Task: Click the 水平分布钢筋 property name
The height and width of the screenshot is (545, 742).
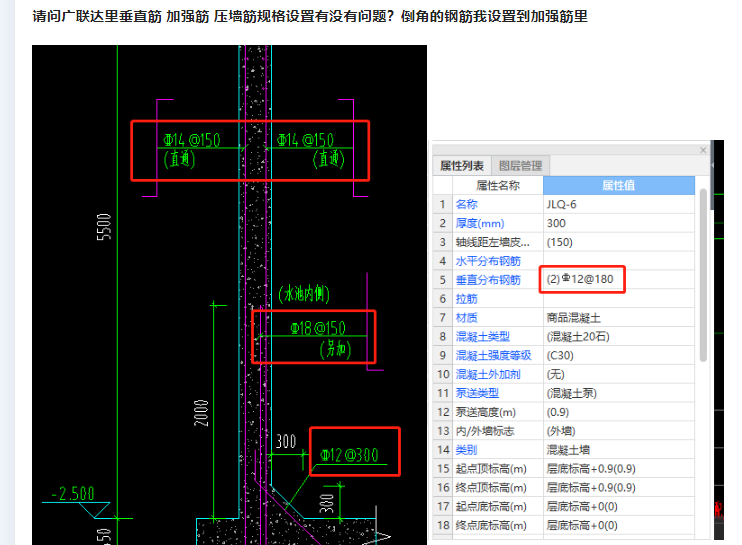Action: point(488,261)
